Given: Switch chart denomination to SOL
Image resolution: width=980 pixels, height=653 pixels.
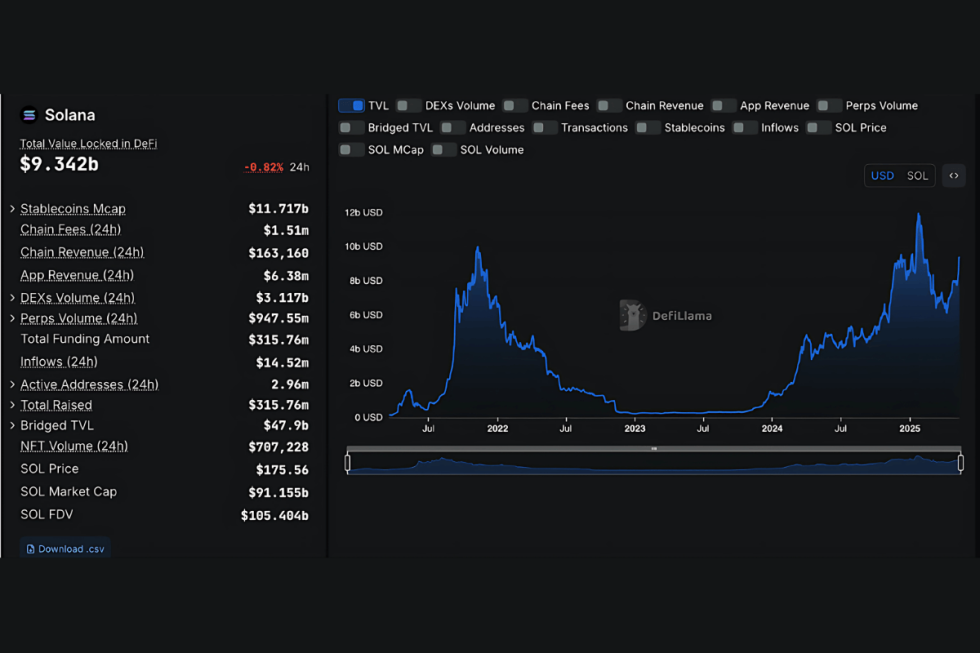Looking at the screenshot, I should pyautogui.click(x=918, y=176).
